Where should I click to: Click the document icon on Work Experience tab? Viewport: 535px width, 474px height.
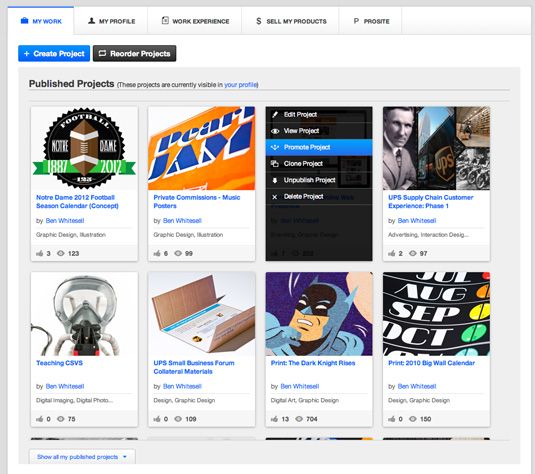[165, 20]
